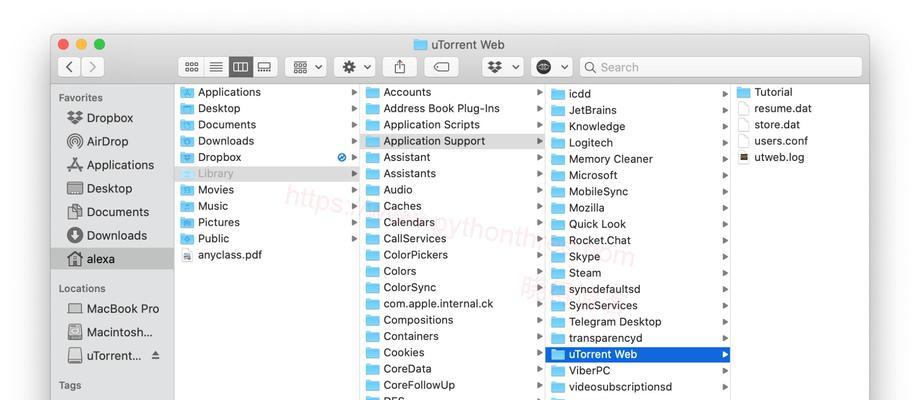The height and width of the screenshot is (400, 920).
Task: Select MacBook Pro under Locations
Action: 112,309
